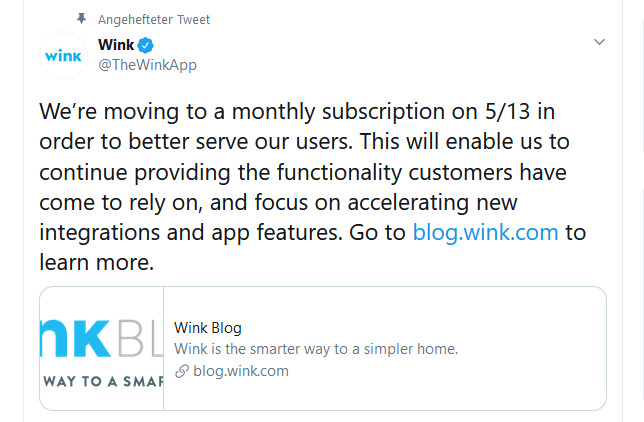Click the card description about a simpler home

point(316,349)
